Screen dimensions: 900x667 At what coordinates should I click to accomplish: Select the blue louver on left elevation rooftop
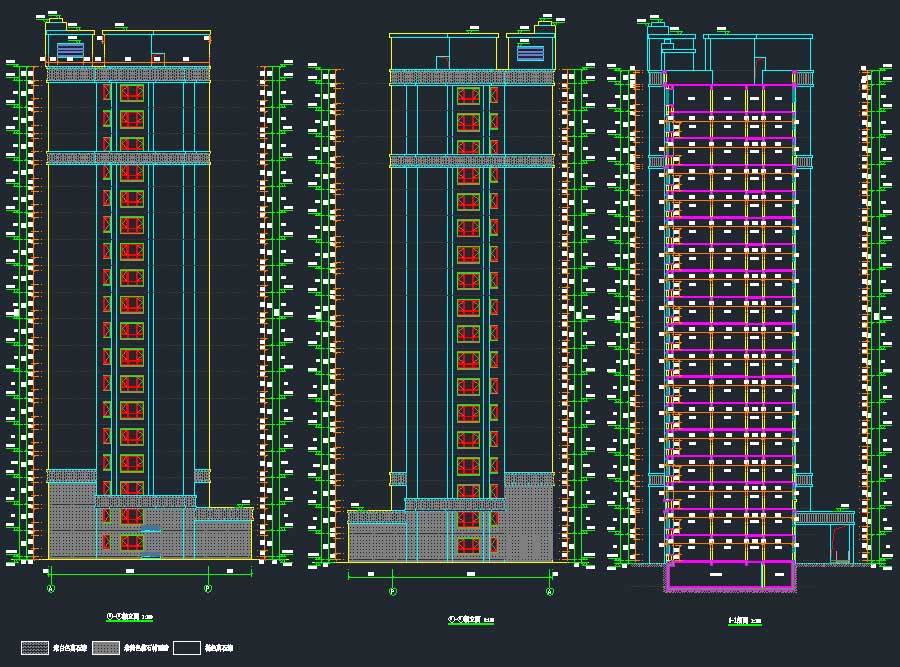[70, 50]
